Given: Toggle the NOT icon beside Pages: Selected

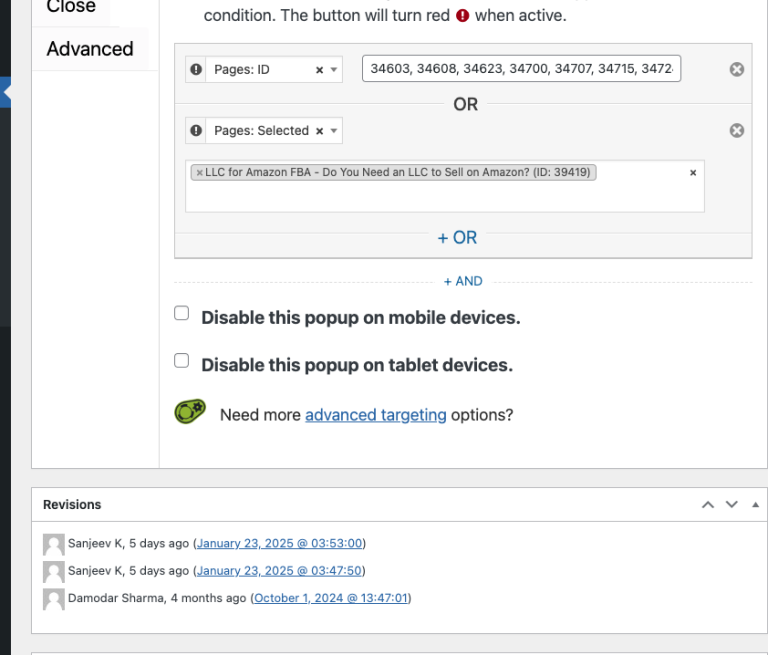Looking at the screenshot, I should tap(197, 131).
